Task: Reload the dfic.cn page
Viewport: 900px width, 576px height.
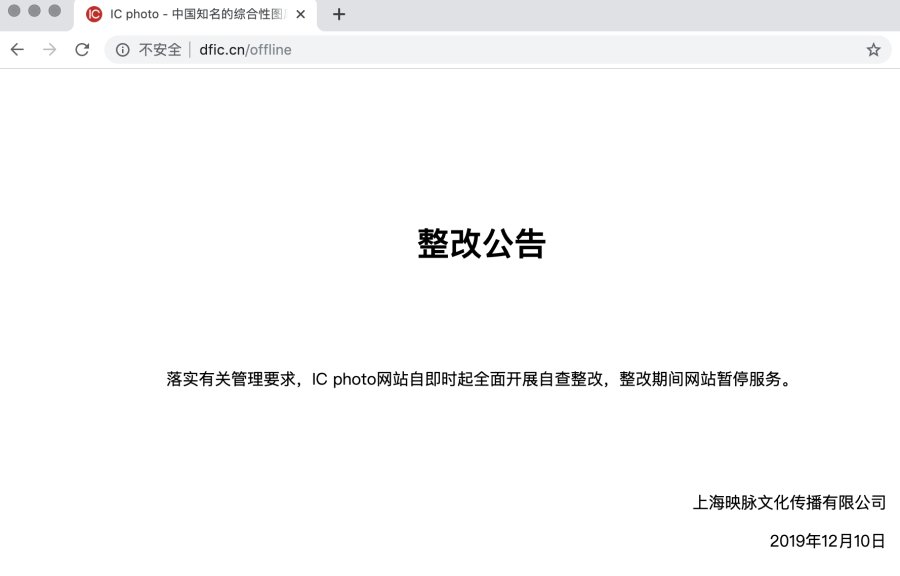Action: point(82,50)
